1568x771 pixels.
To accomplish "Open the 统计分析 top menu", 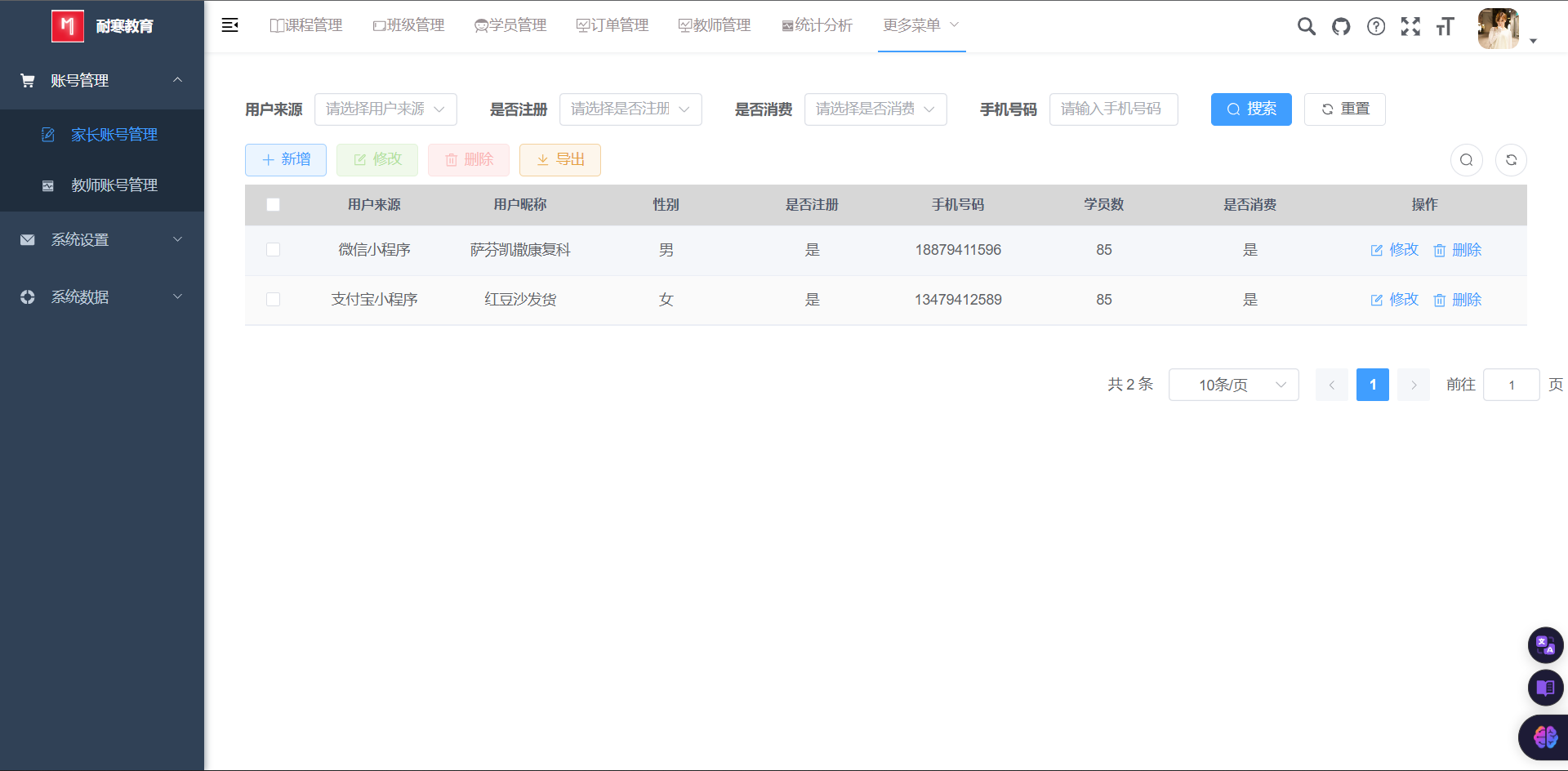I will (817, 25).
